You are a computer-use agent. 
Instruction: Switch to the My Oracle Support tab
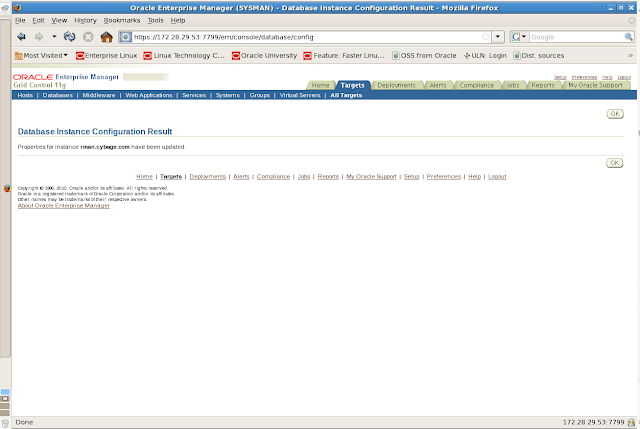coord(595,85)
